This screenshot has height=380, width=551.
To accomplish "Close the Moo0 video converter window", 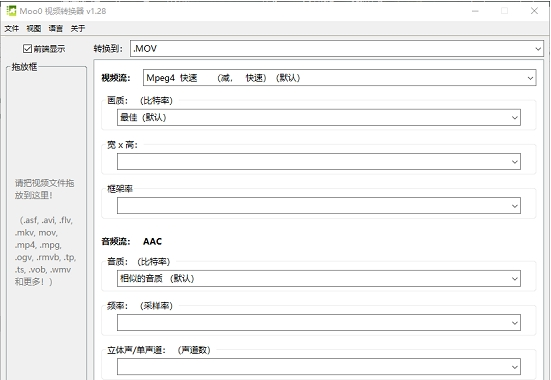I will coord(534,11).
